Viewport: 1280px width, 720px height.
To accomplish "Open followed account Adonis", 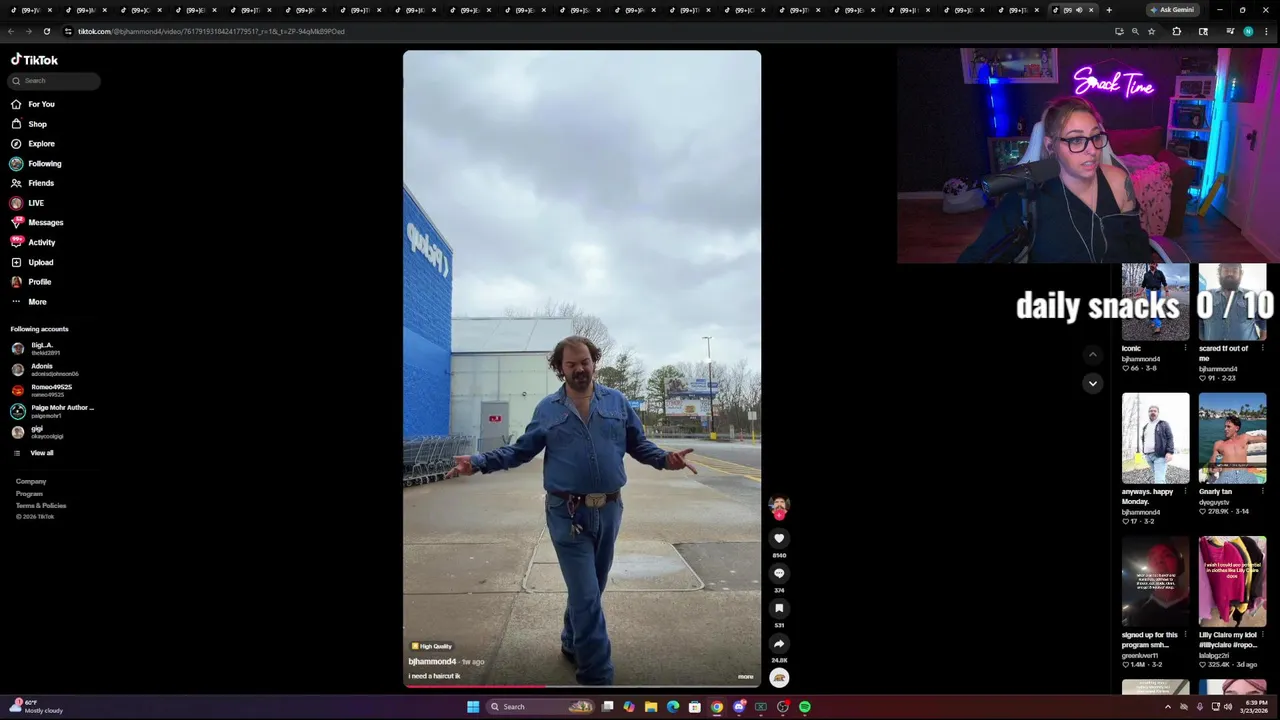I will (45, 369).
